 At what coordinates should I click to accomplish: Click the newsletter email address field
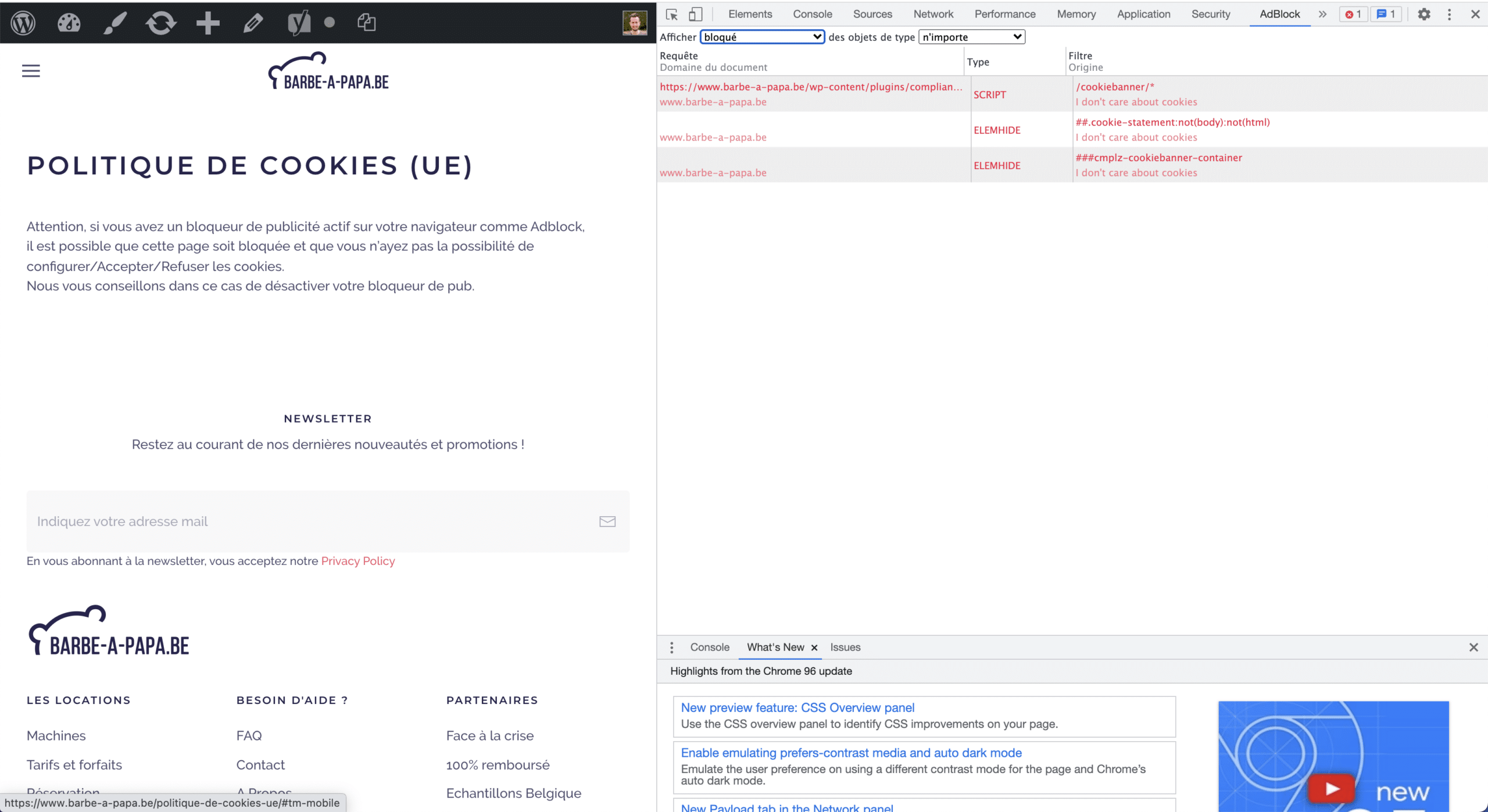328,521
